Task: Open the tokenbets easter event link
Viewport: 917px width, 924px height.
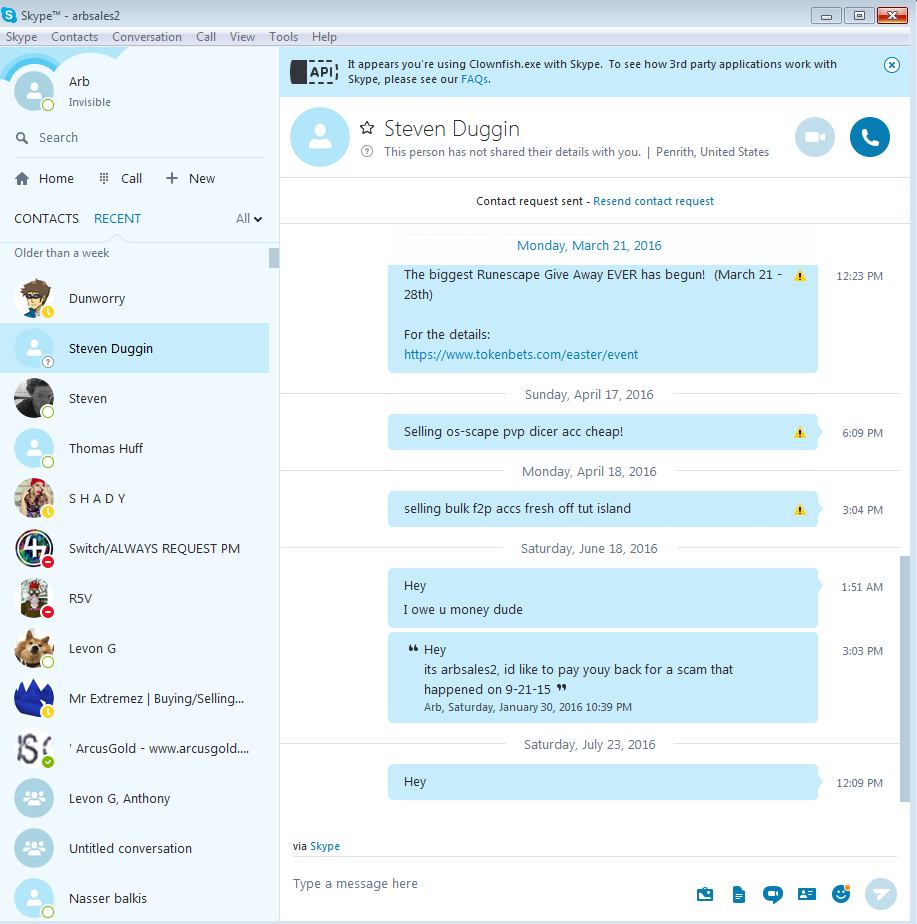Action: pos(520,355)
